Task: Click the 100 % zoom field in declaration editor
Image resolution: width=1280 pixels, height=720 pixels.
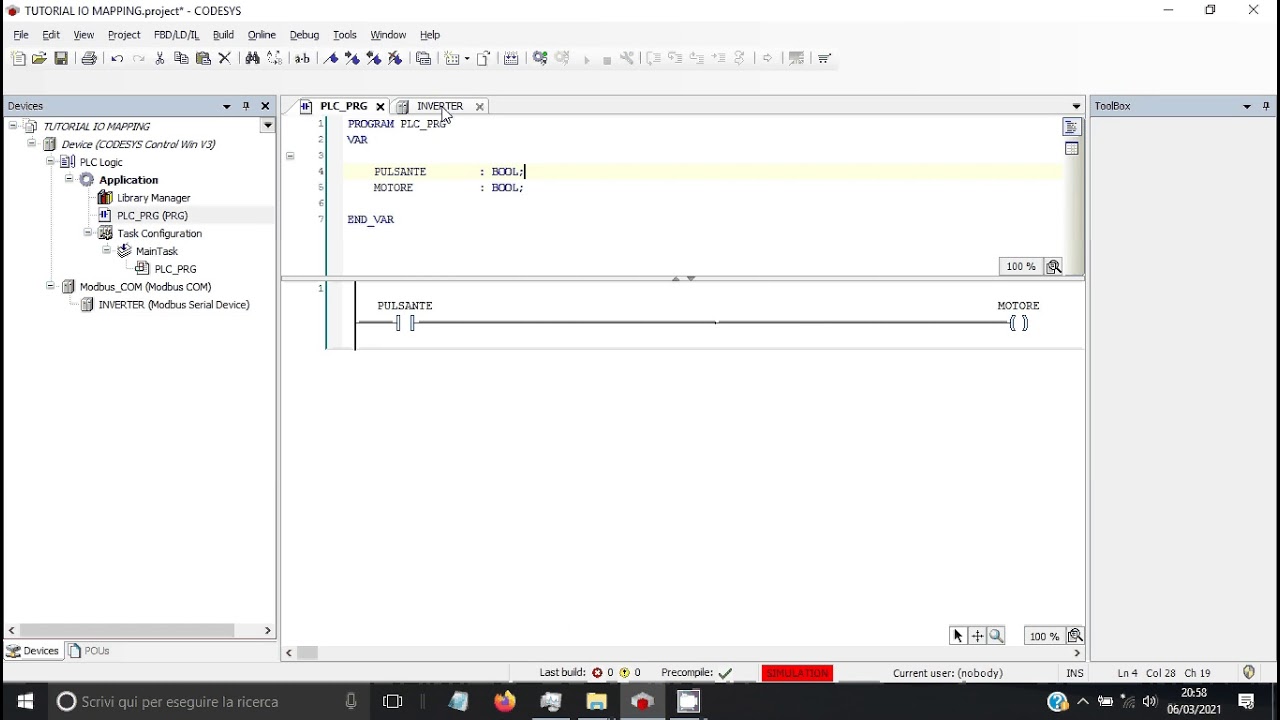Action: click(1021, 267)
